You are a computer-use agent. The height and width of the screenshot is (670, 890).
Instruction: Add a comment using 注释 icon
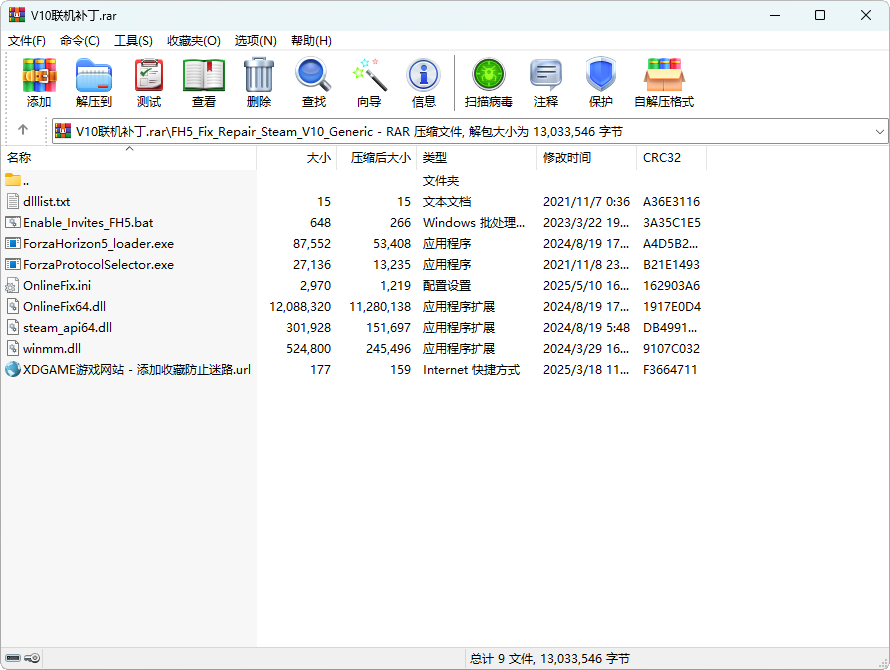point(546,82)
